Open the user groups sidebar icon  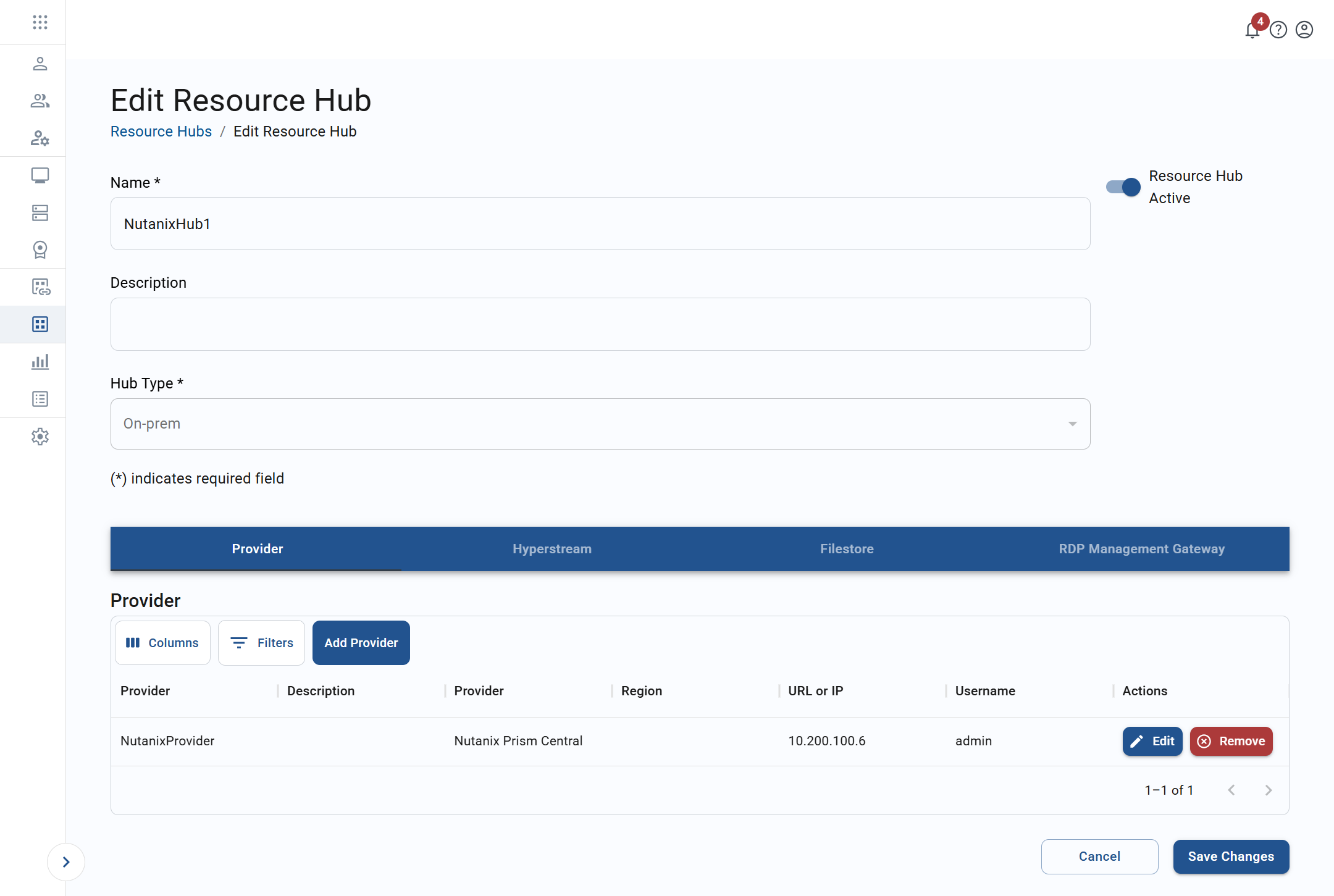click(x=40, y=101)
